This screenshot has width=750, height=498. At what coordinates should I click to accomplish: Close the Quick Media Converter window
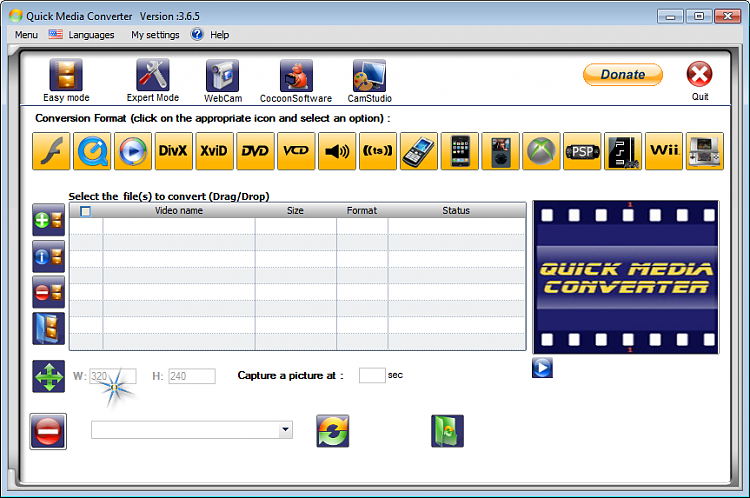[x=728, y=17]
